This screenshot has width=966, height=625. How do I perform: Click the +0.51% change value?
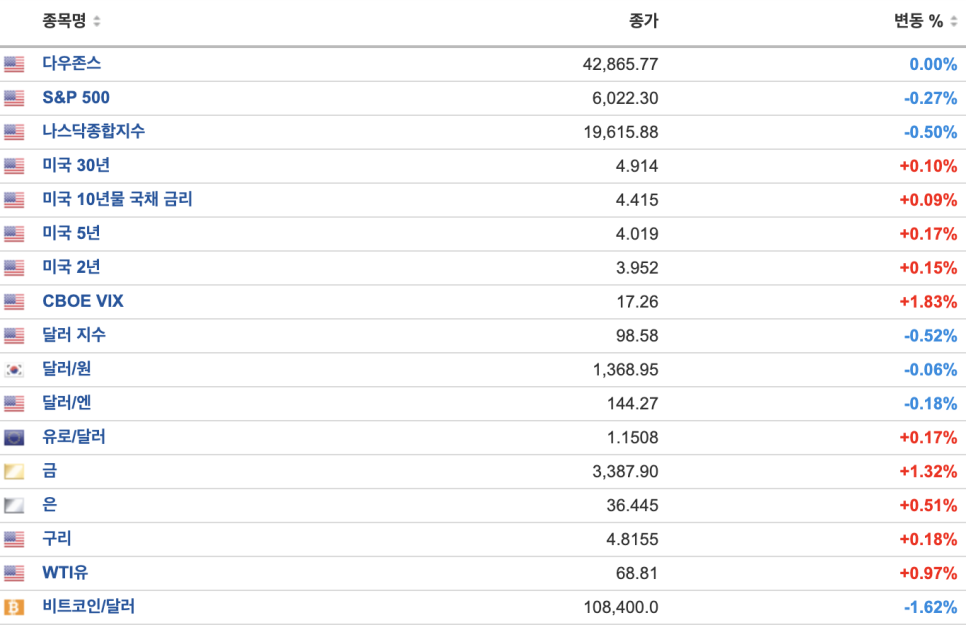point(928,505)
